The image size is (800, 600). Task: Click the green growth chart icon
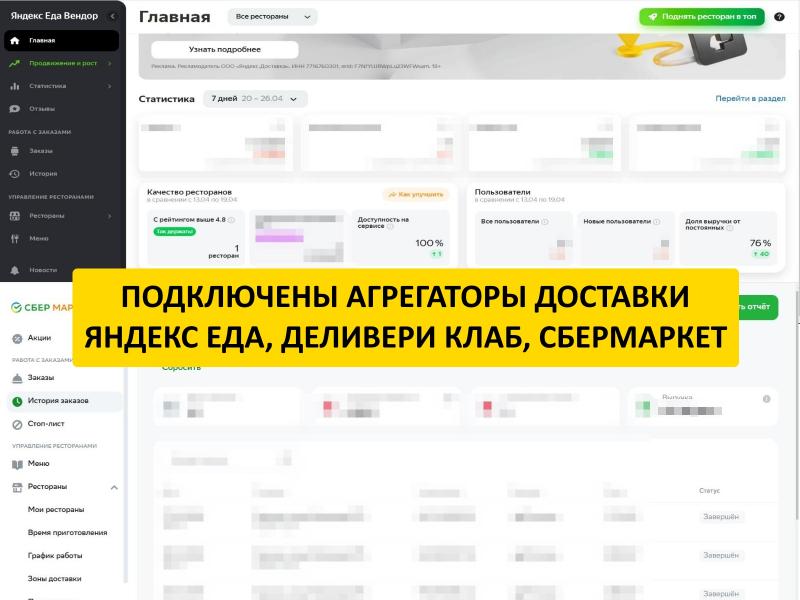click(15, 63)
